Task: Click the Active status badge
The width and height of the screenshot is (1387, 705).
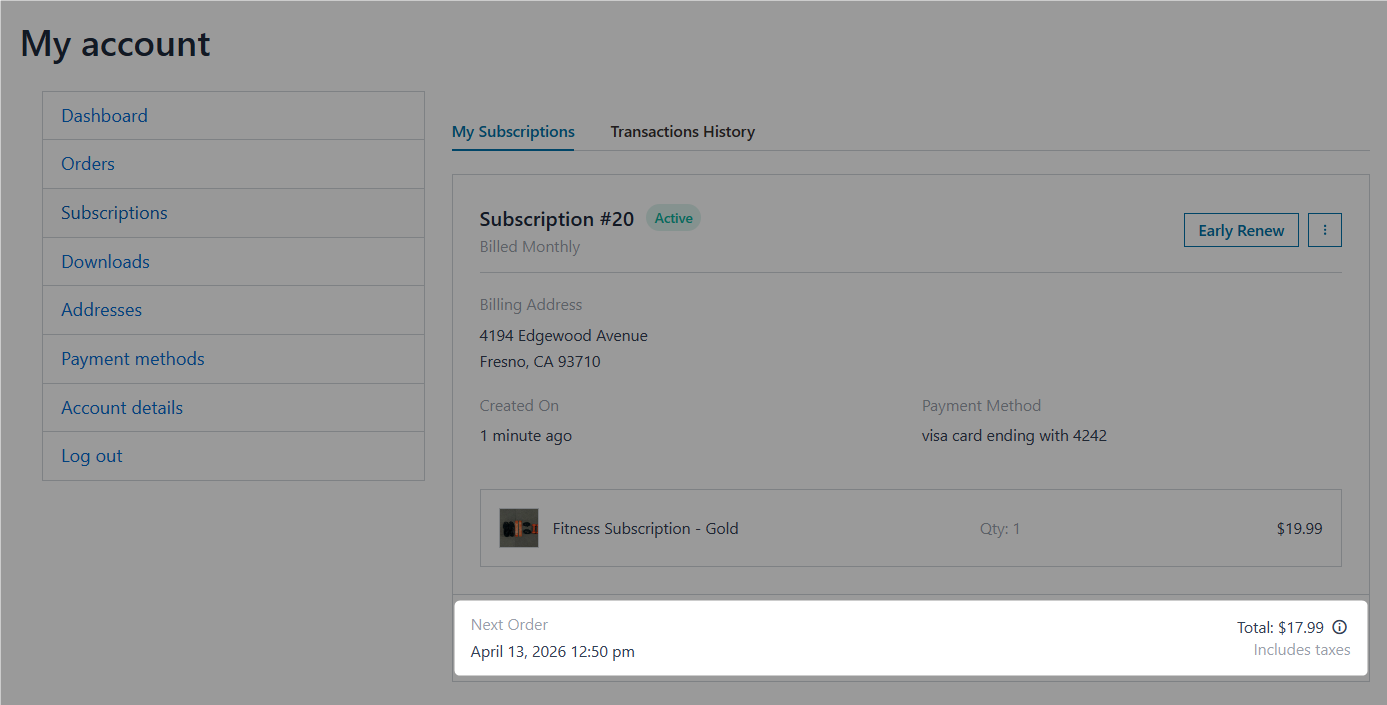Action: pyautogui.click(x=672, y=217)
